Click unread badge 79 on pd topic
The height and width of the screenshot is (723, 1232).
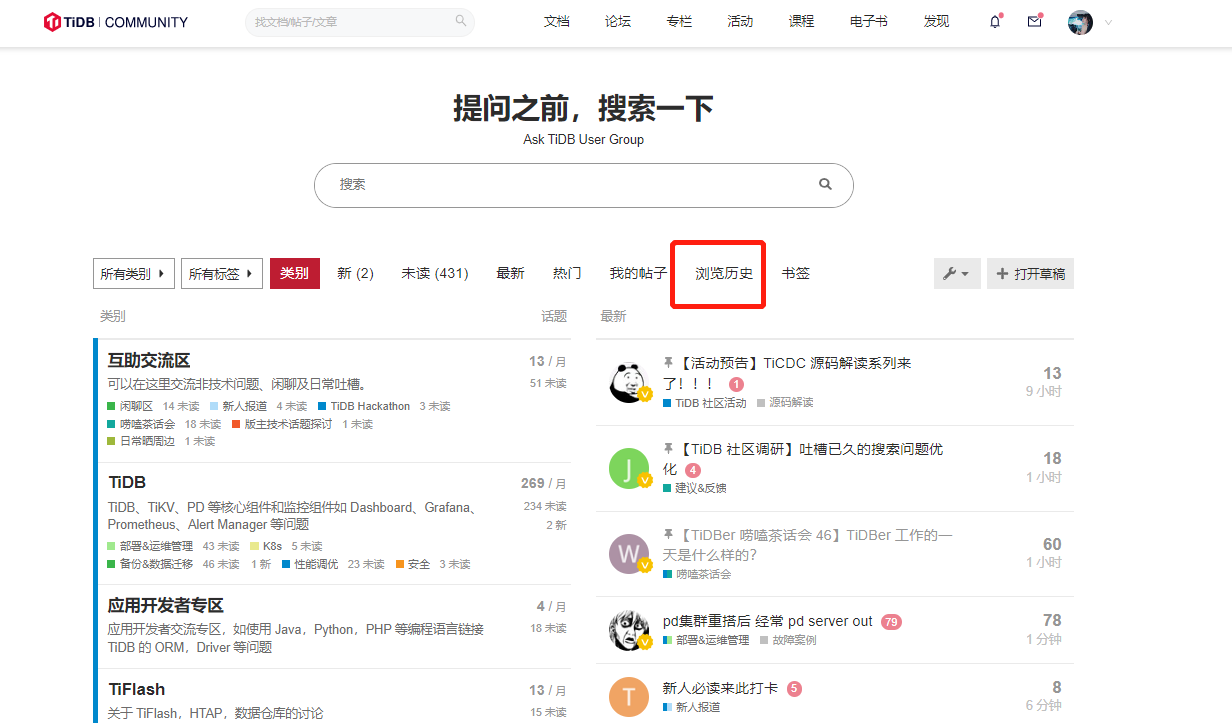click(891, 621)
